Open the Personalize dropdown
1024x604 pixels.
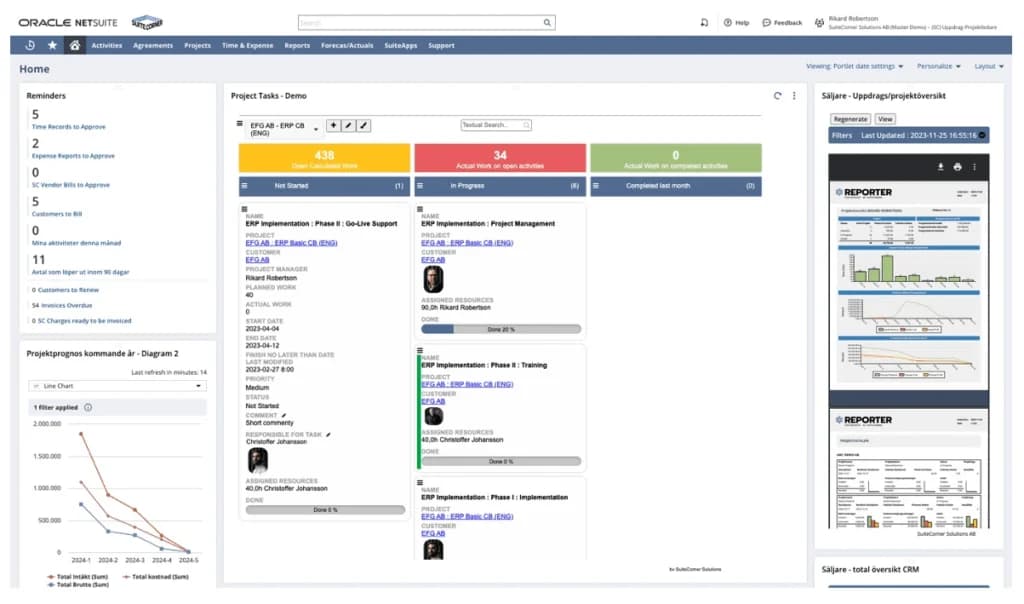(x=939, y=67)
